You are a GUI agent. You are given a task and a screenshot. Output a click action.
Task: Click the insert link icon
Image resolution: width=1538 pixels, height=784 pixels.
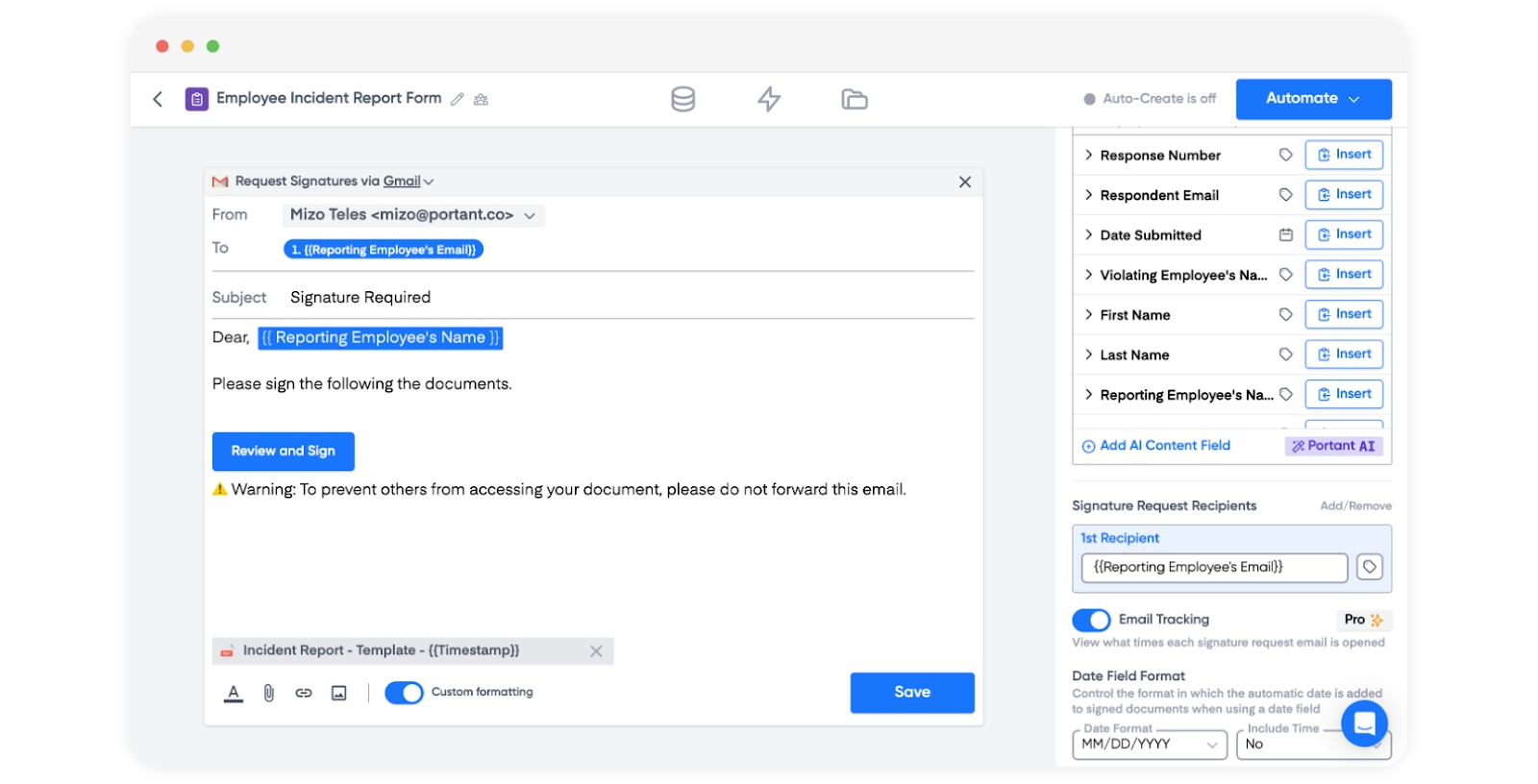(x=304, y=693)
